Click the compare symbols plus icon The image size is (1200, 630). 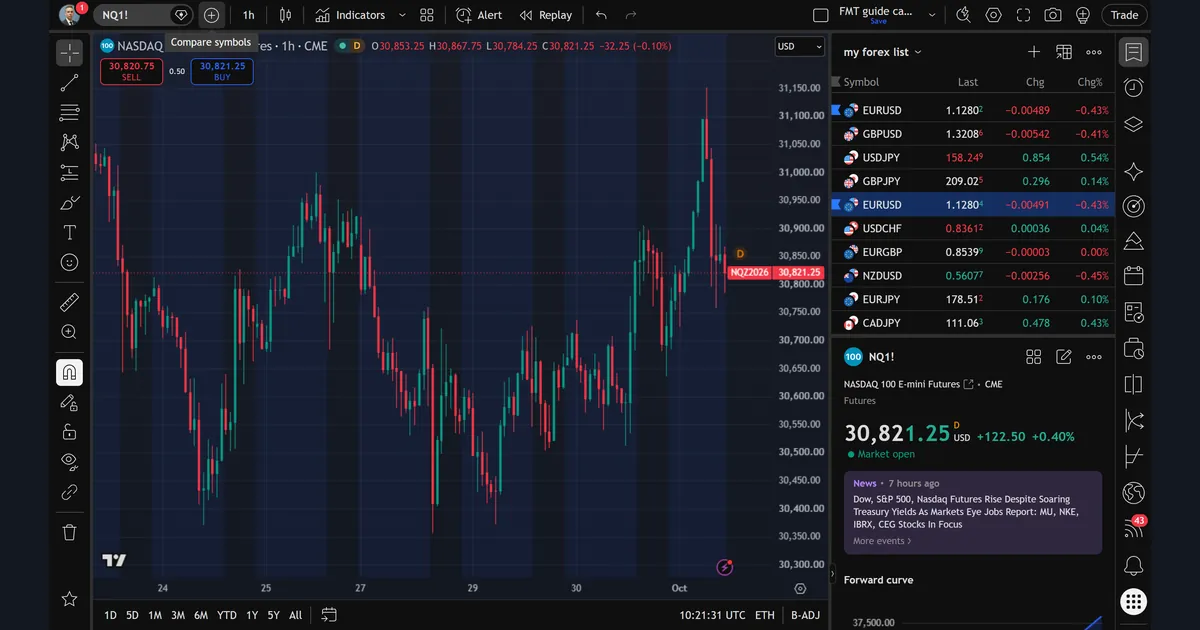tap(211, 15)
